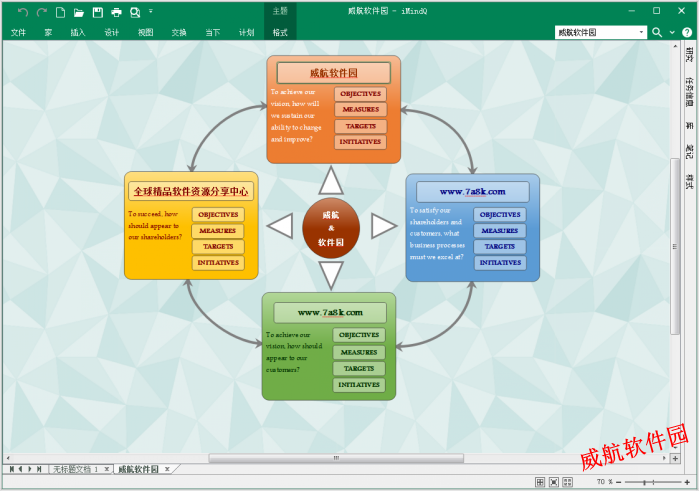
Task: Click the zoom out minus button
Action: click(619, 482)
